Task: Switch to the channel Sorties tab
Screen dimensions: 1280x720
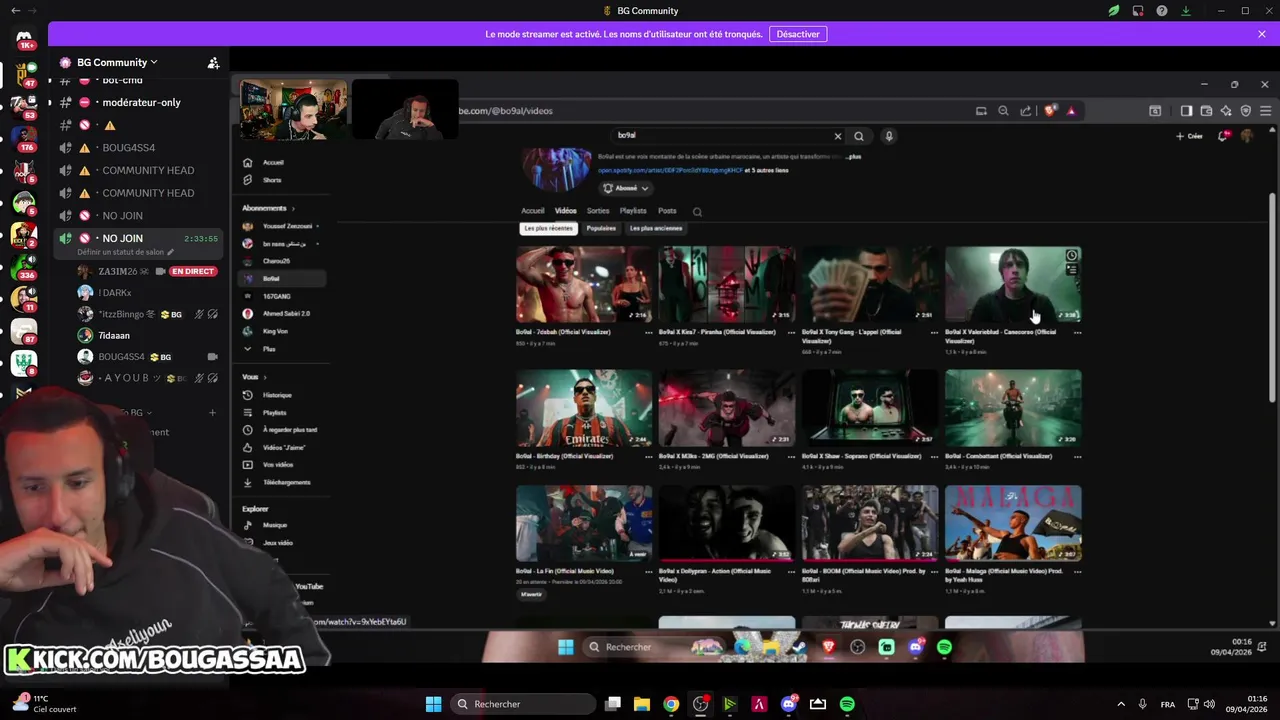Action: pos(598,211)
